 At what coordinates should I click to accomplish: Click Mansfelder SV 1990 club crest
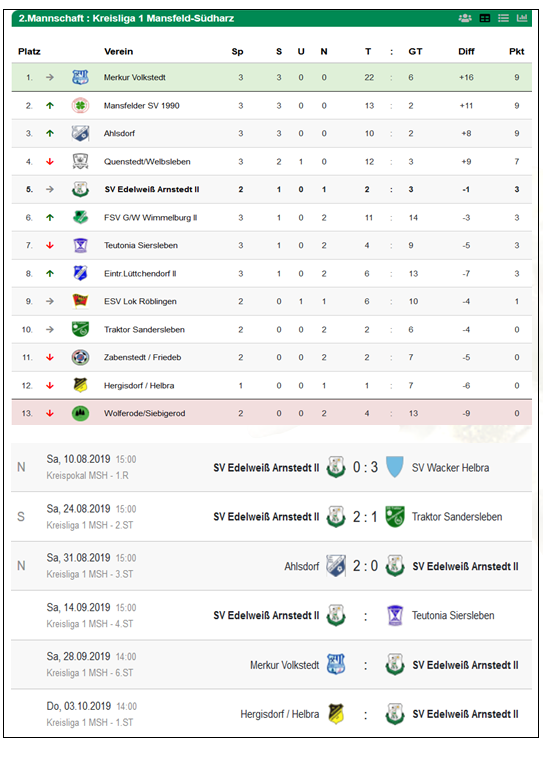point(80,105)
